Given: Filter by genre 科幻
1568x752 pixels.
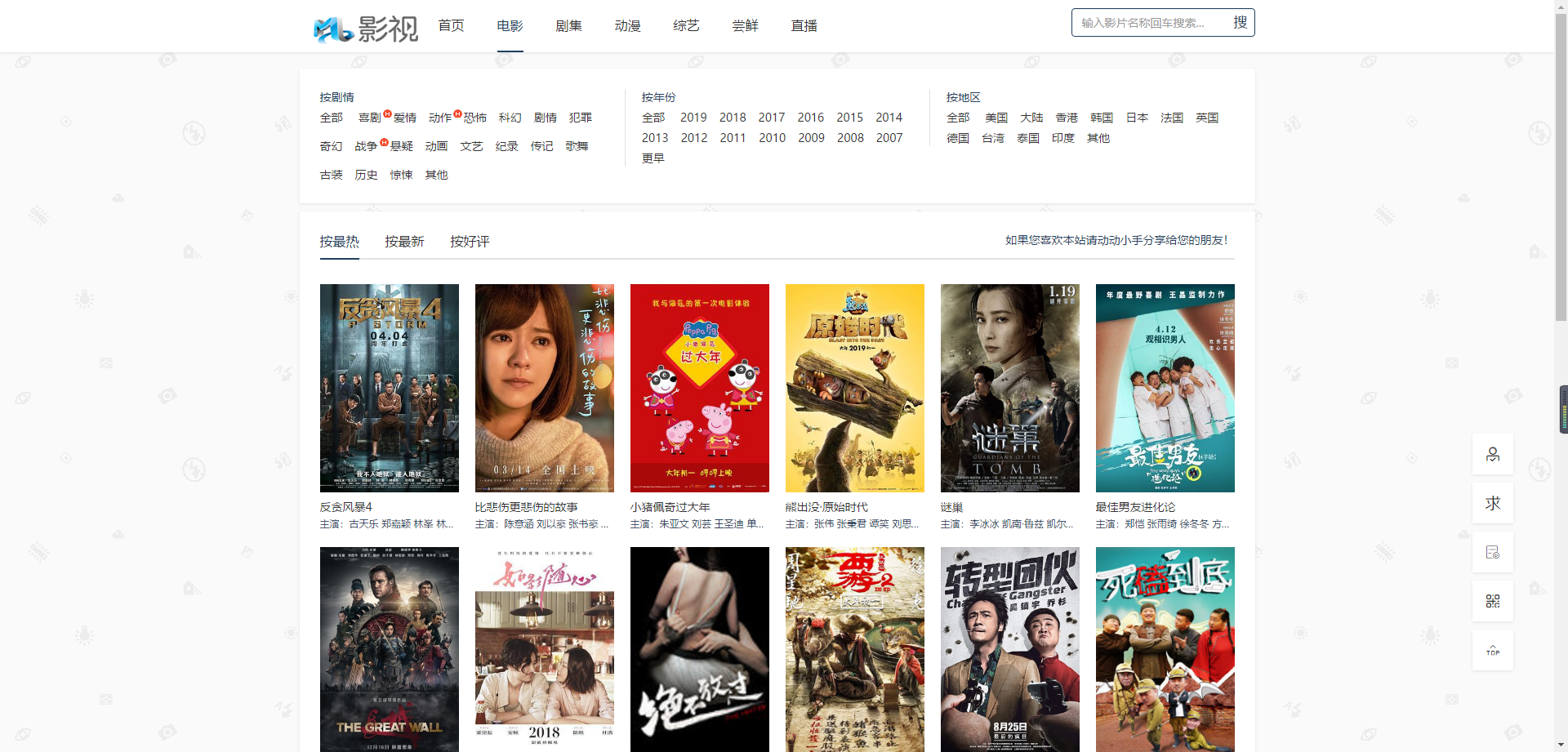Looking at the screenshot, I should (510, 118).
